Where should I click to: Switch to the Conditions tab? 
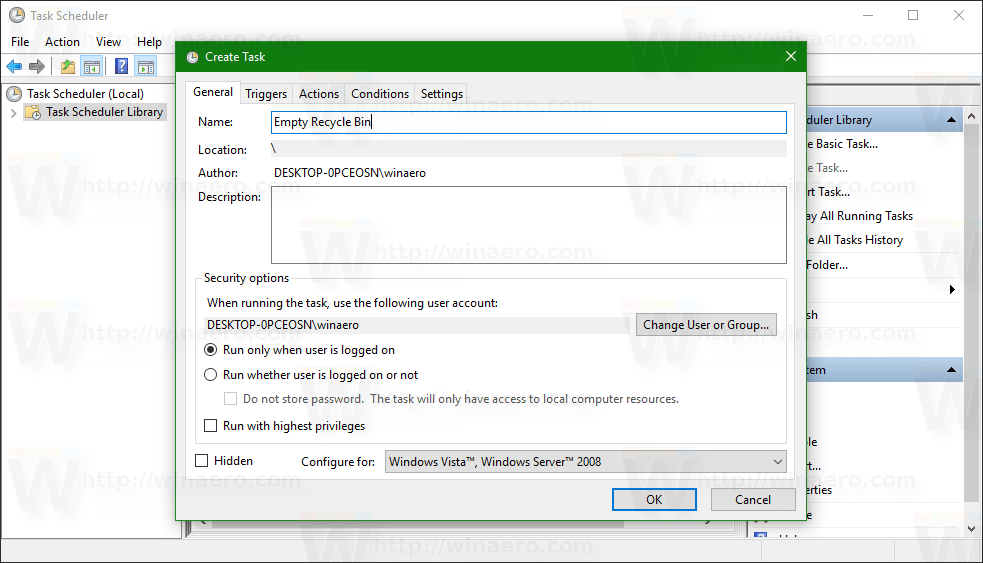[380, 94]
